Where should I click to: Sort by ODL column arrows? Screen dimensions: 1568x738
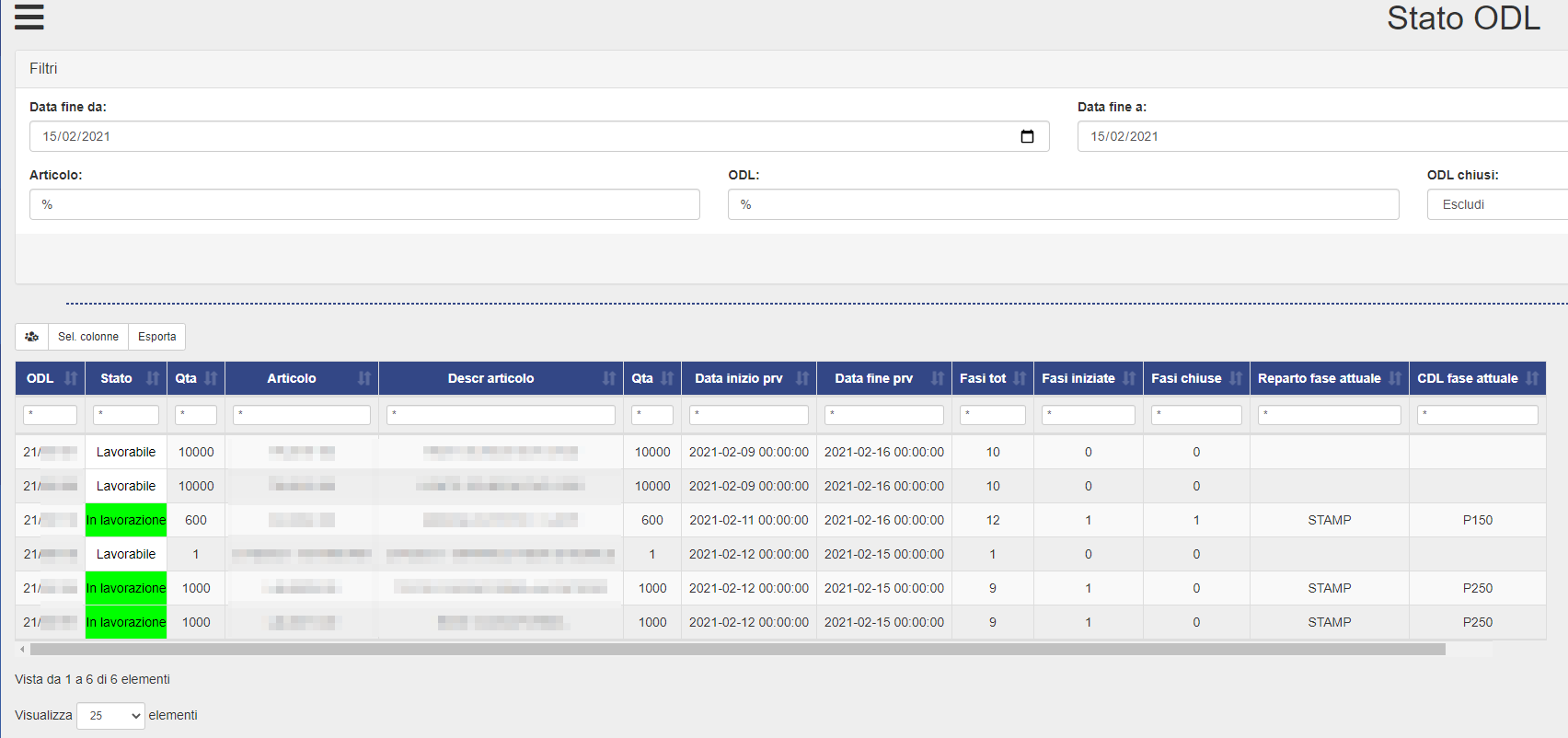pyautogui.click(x=71, y=378)
